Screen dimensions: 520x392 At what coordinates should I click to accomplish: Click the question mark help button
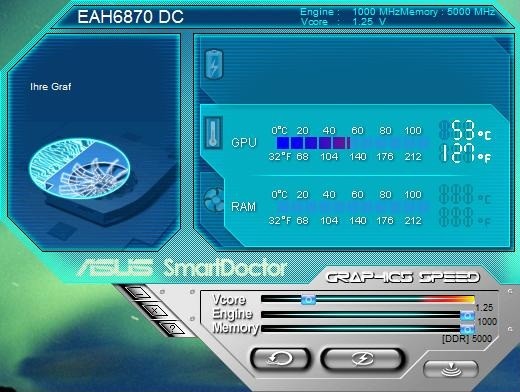click(x=172, y=329)
